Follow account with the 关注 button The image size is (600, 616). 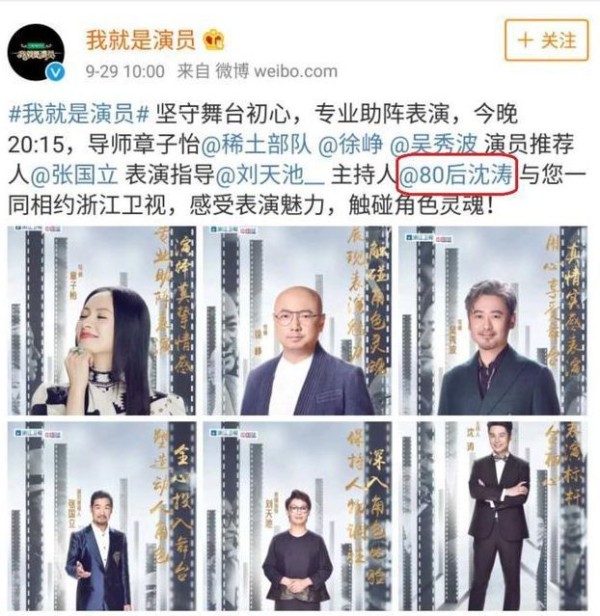tap(547, 40)
